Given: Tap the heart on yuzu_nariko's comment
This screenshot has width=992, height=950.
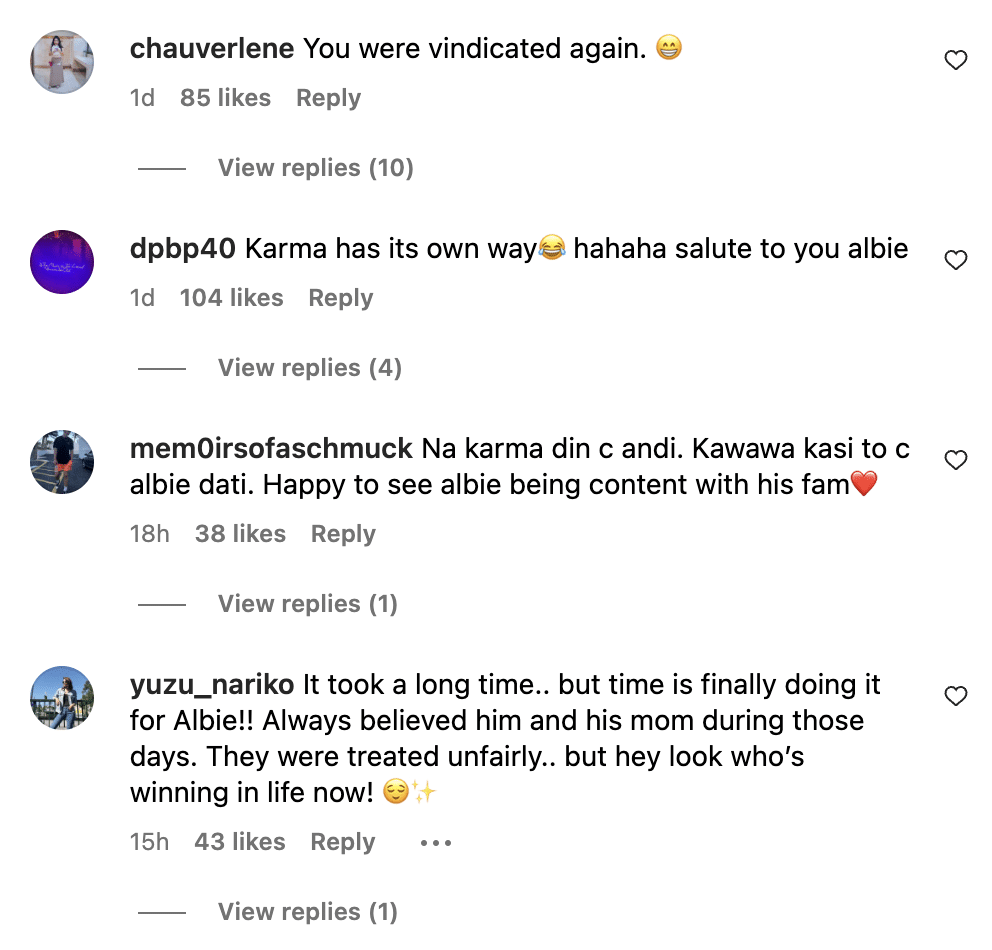Looking at the screenshot, I should tap(956, 696).
